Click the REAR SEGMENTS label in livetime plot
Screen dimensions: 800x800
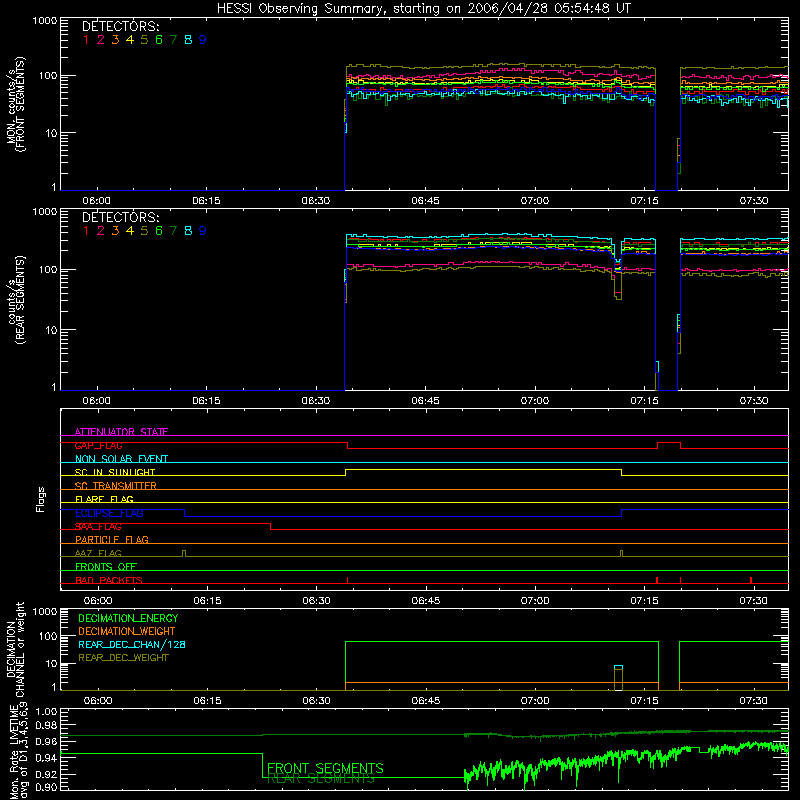coord(320,779)
